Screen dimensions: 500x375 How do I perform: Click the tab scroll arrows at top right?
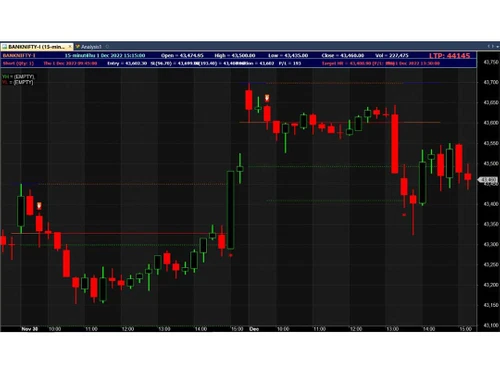[x=490, y=46]
